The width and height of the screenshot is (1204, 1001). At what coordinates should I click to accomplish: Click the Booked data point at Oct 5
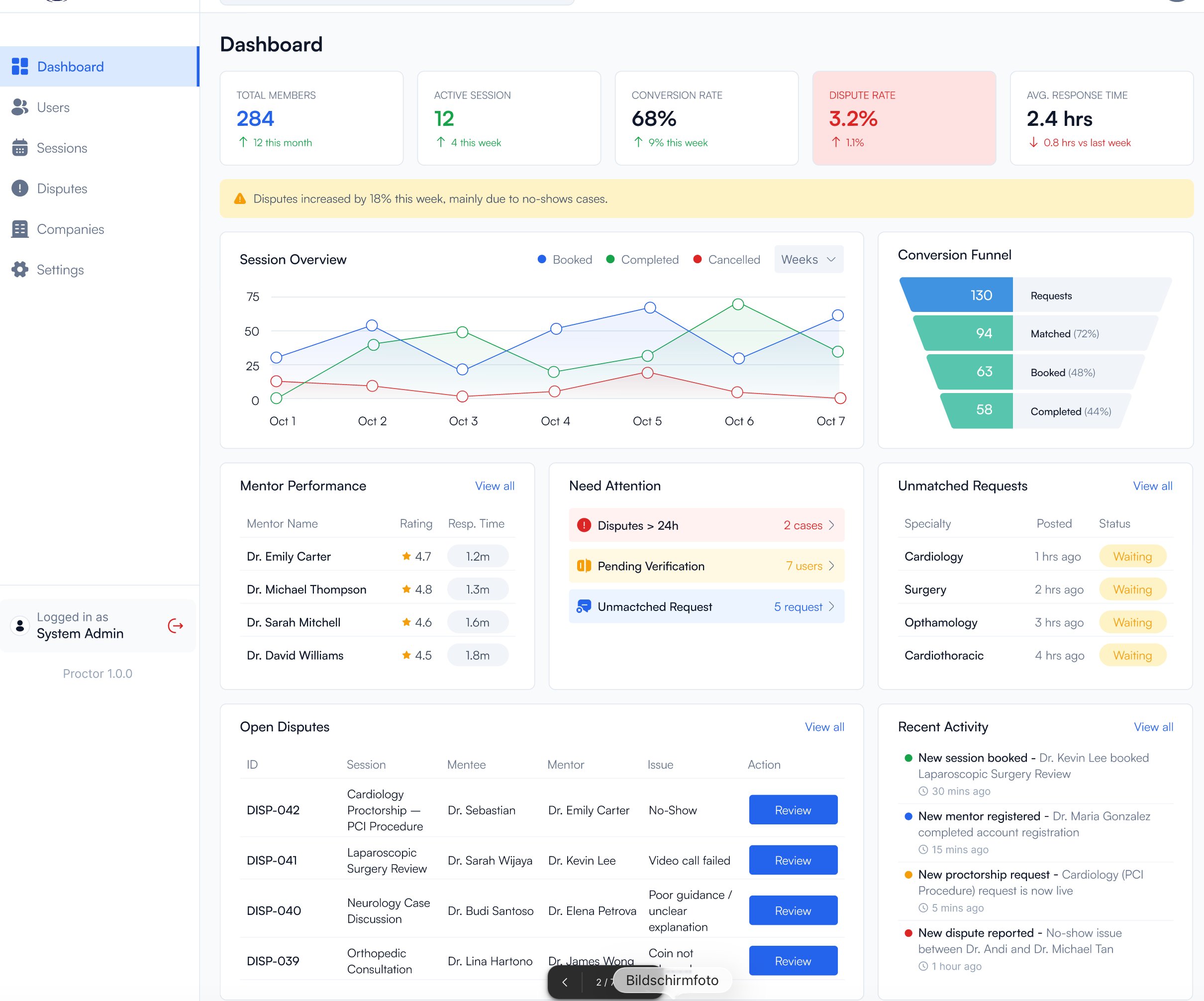(x=650, y=308)
